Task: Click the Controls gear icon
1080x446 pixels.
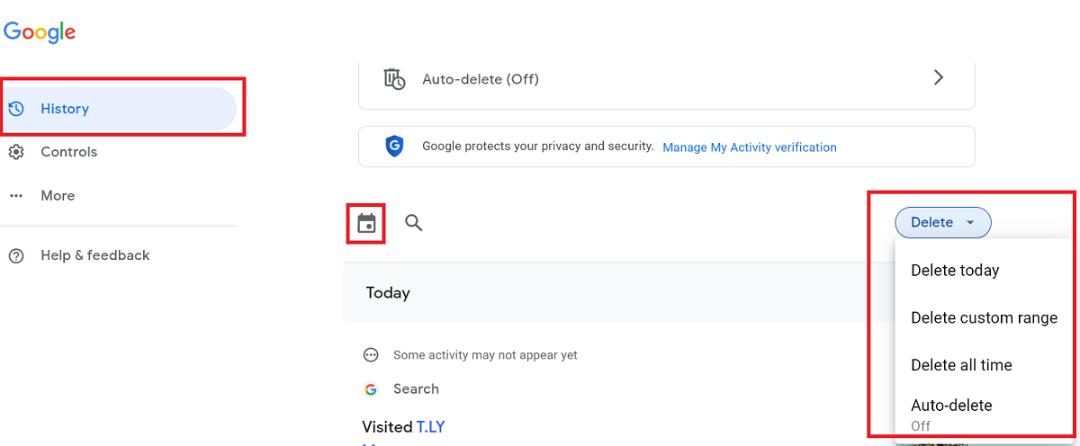Action: [x=16, y=152]
